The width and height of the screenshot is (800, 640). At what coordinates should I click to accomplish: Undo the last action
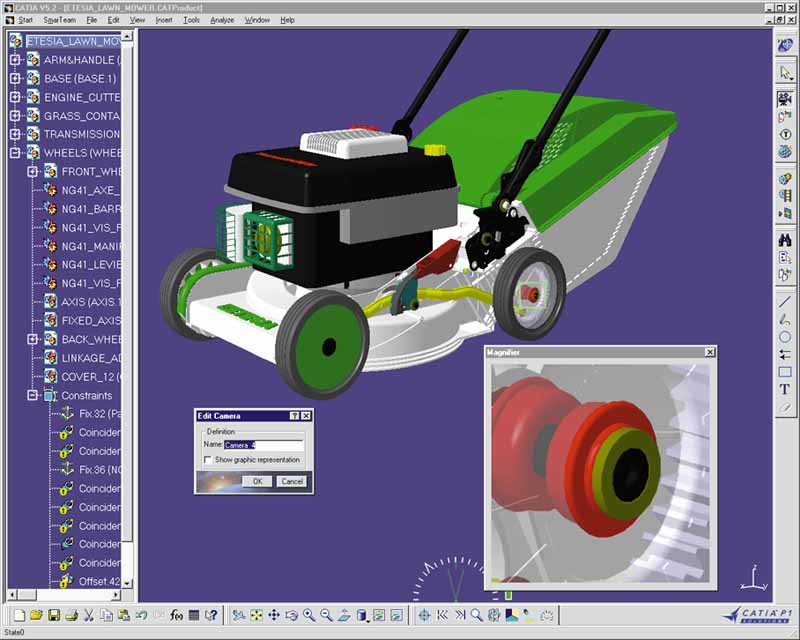tap(141, 615)
